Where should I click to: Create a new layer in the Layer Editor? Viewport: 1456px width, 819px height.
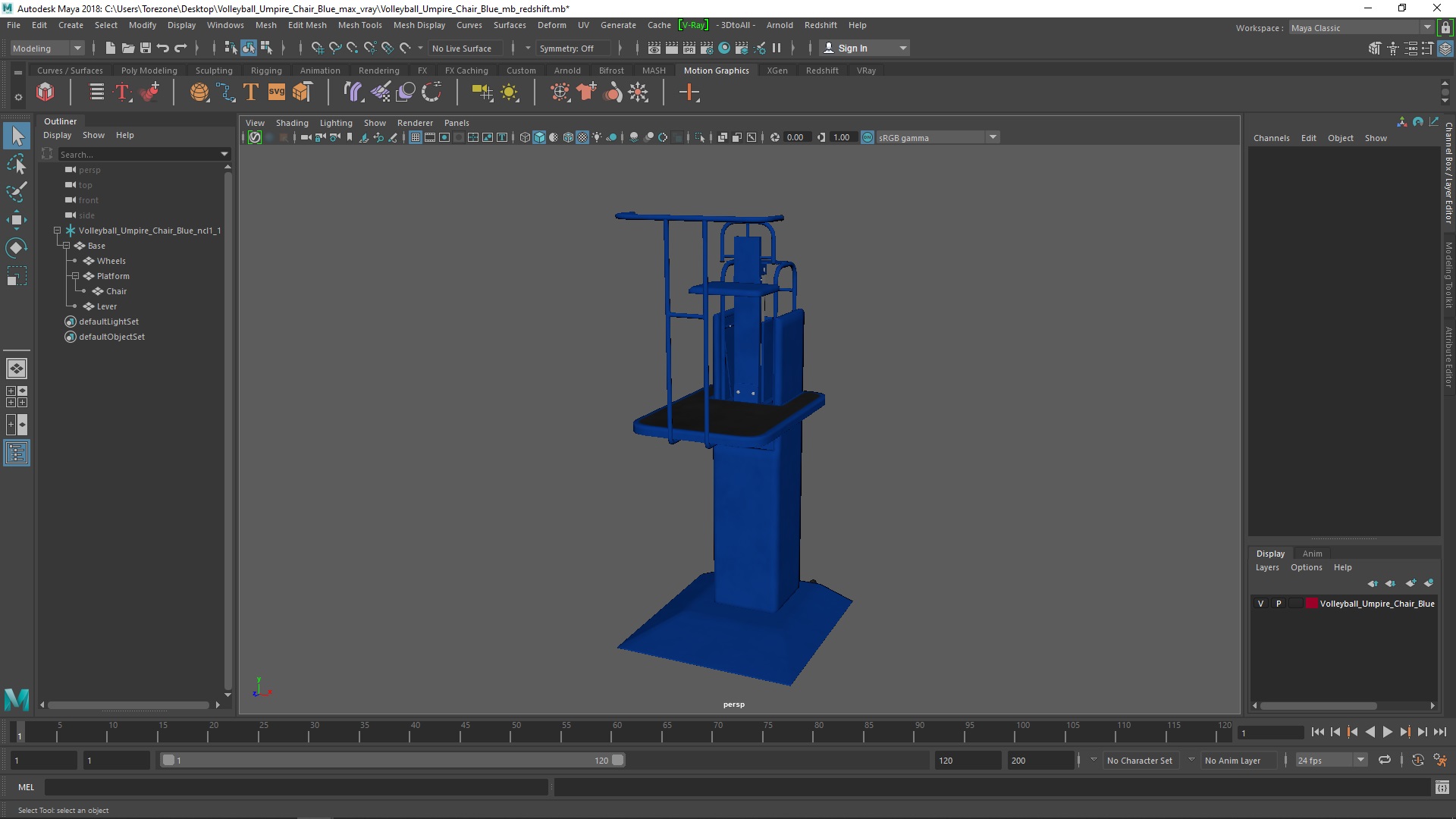(1410, 583)
